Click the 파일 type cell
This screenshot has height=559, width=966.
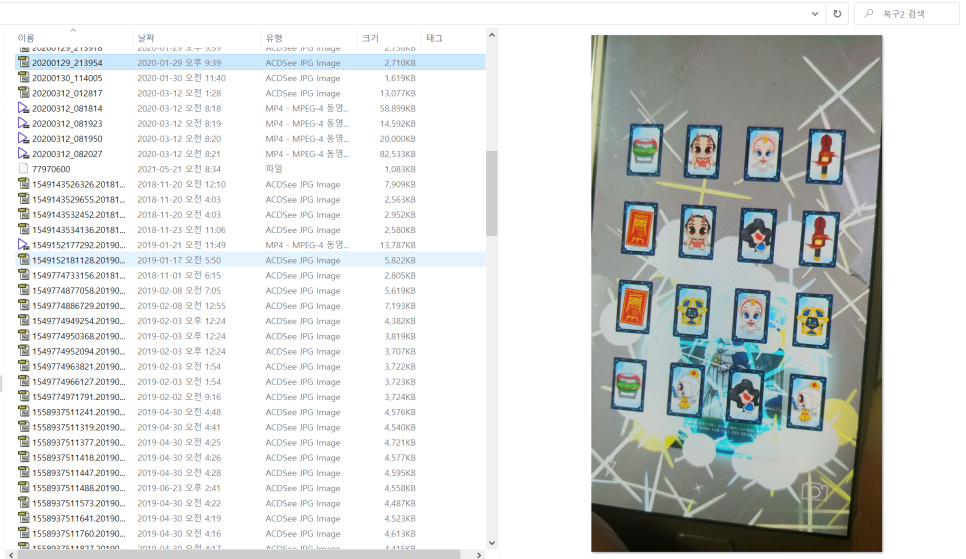[x=274, y=169]
